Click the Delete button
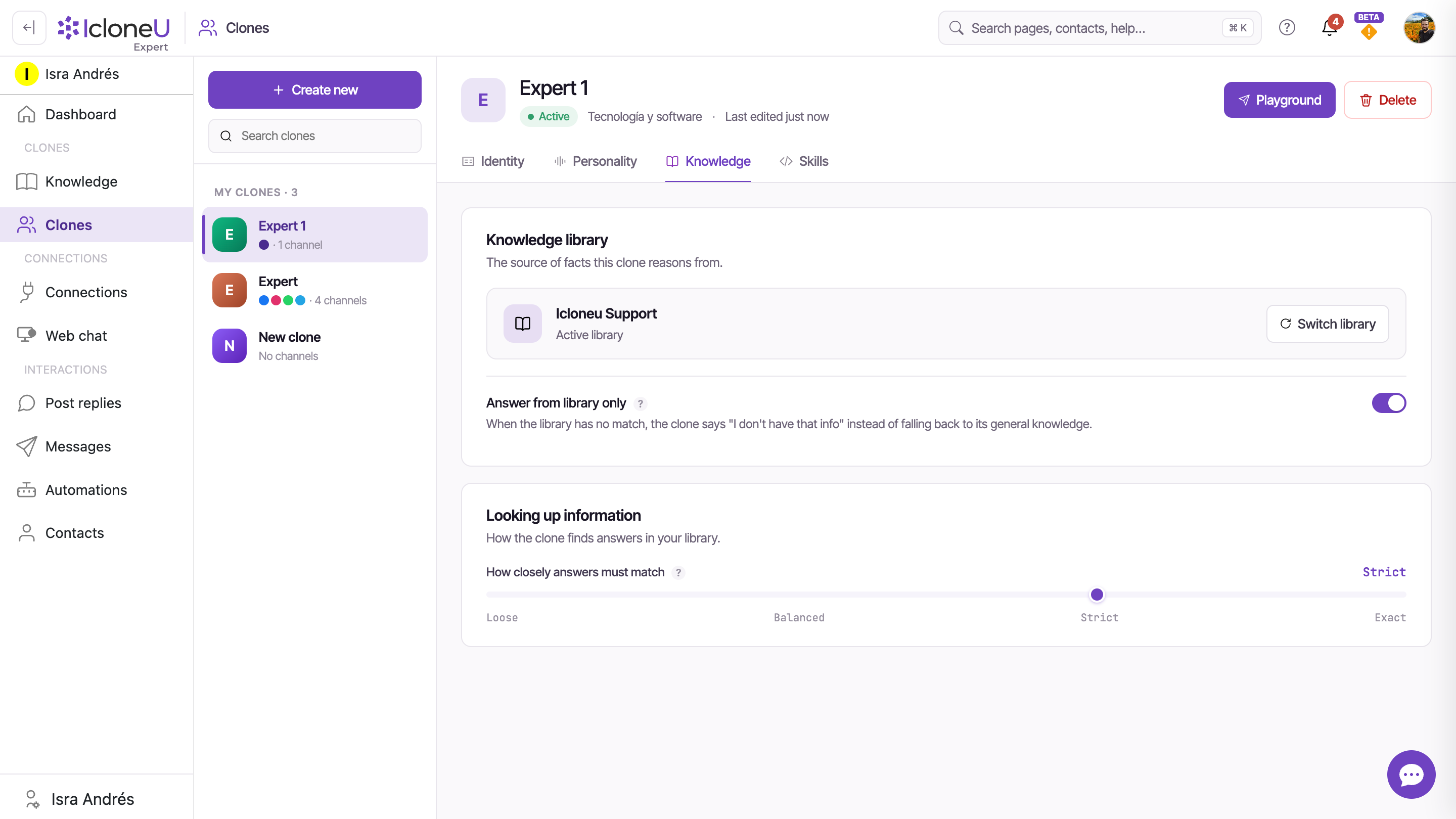Image resolution: width=1456 pixels, height=819 pixels. 1388,100
